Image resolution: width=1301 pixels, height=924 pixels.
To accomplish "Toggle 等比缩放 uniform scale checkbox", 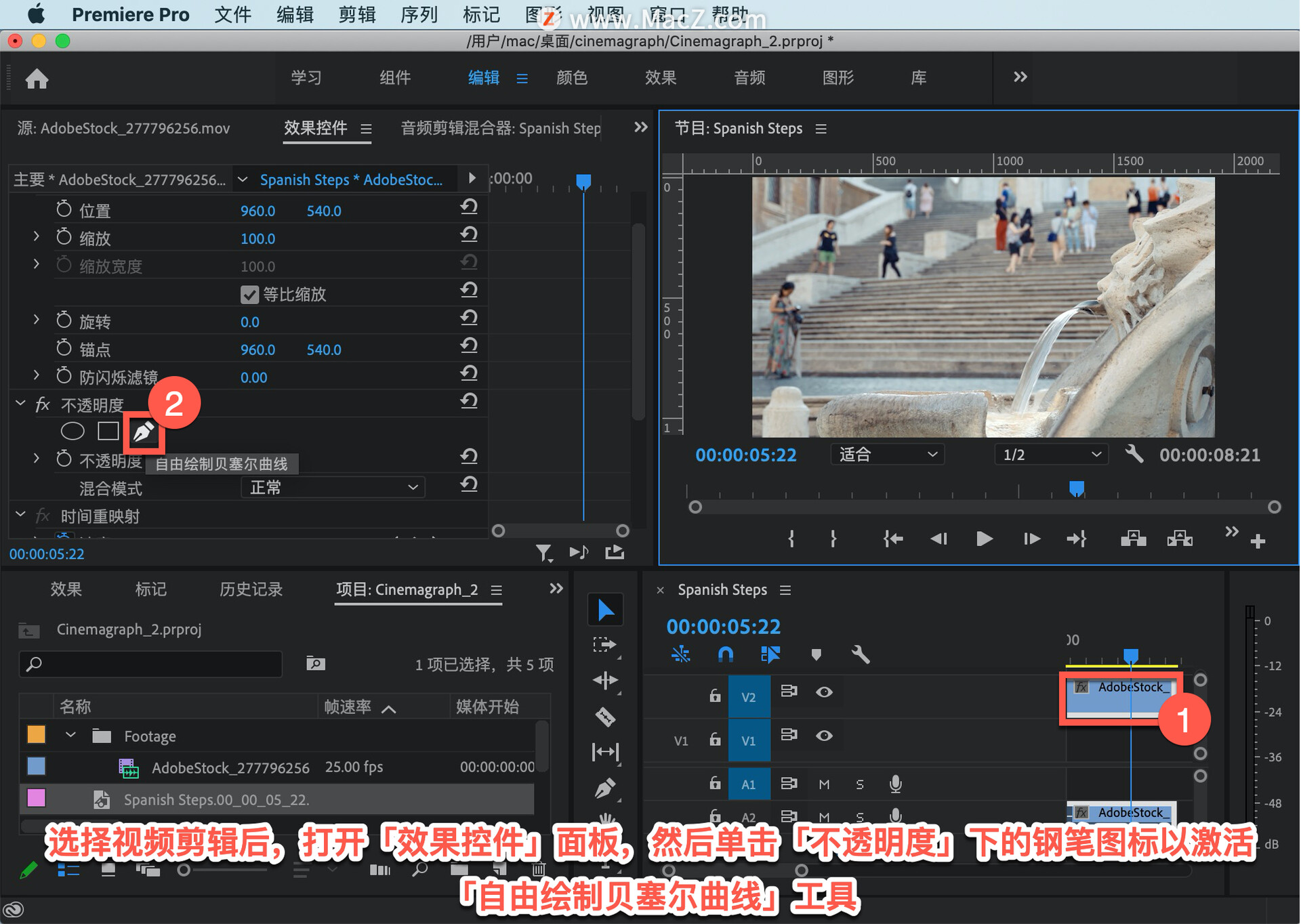I will [x=249, y=295].
